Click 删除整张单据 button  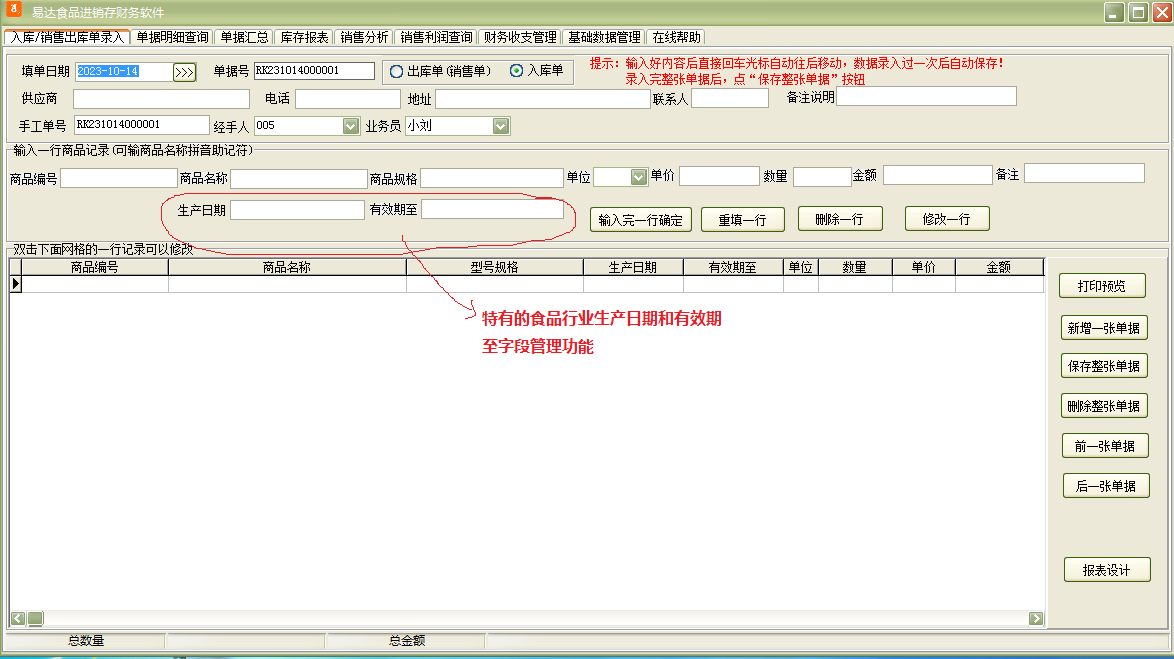pos(1104,407)
